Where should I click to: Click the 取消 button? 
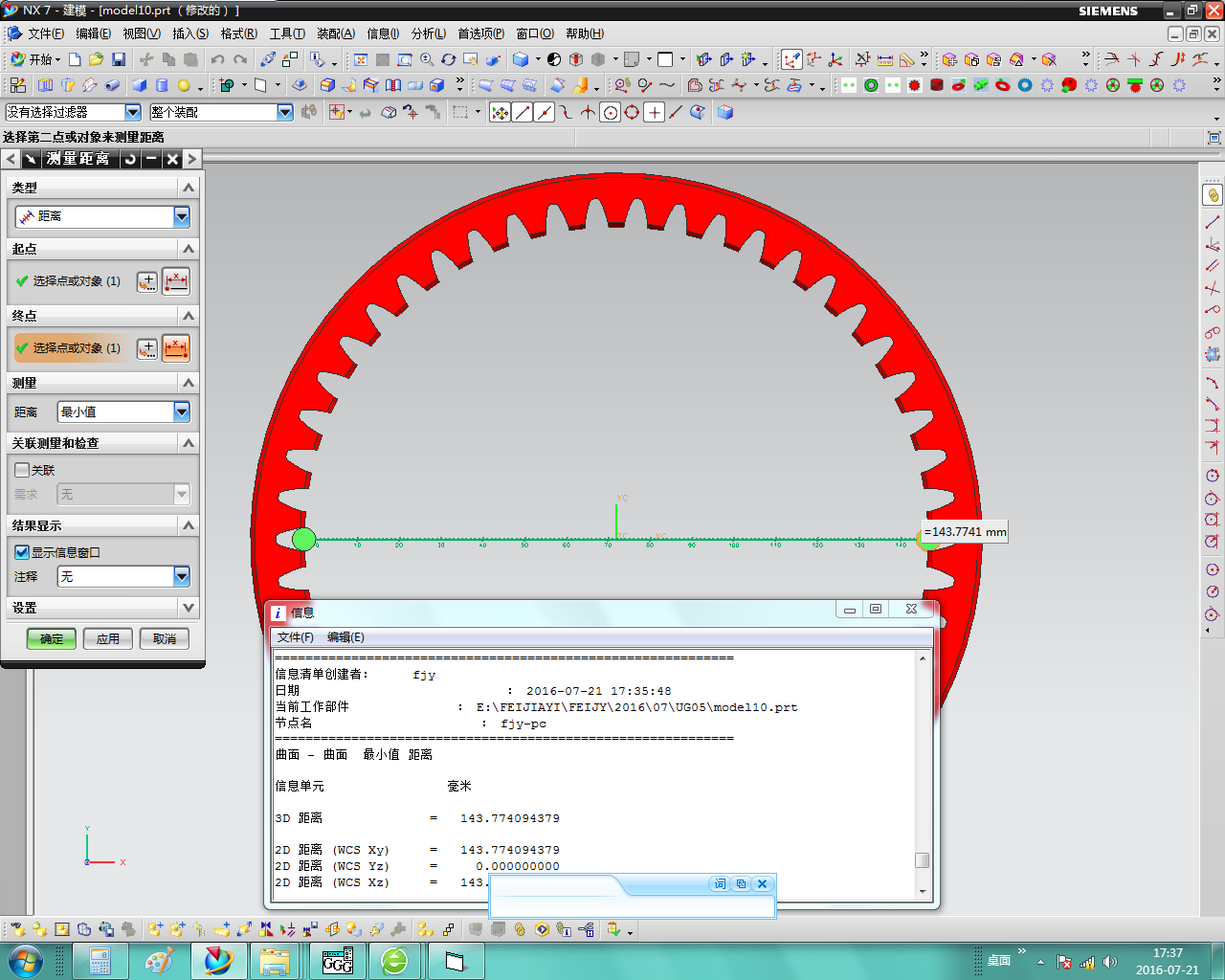coord(165,638)
